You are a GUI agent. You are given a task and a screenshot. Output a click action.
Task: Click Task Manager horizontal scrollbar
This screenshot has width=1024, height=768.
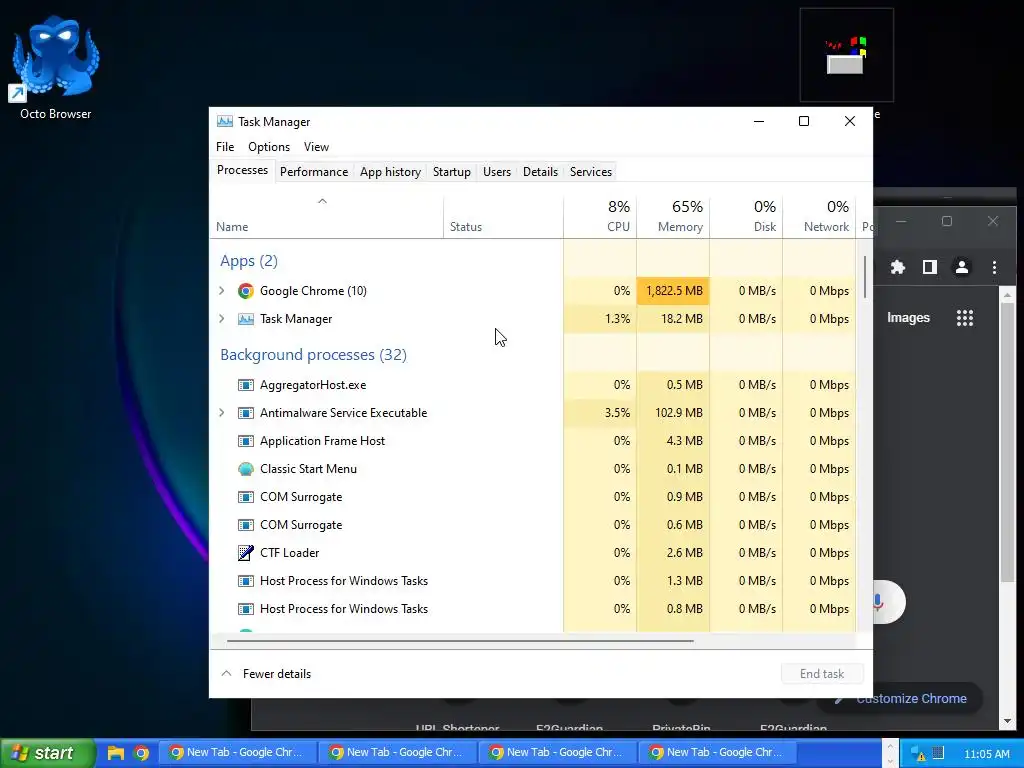[x=460, y=641]
